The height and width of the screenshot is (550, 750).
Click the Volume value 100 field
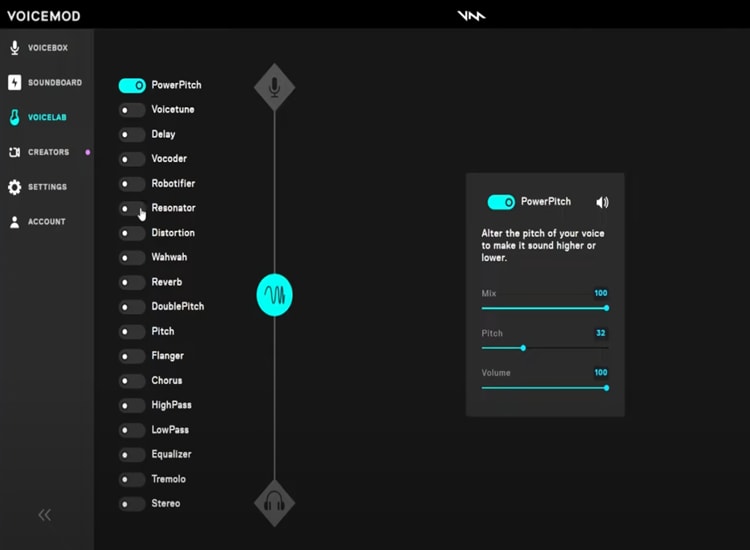coord(601,373)
